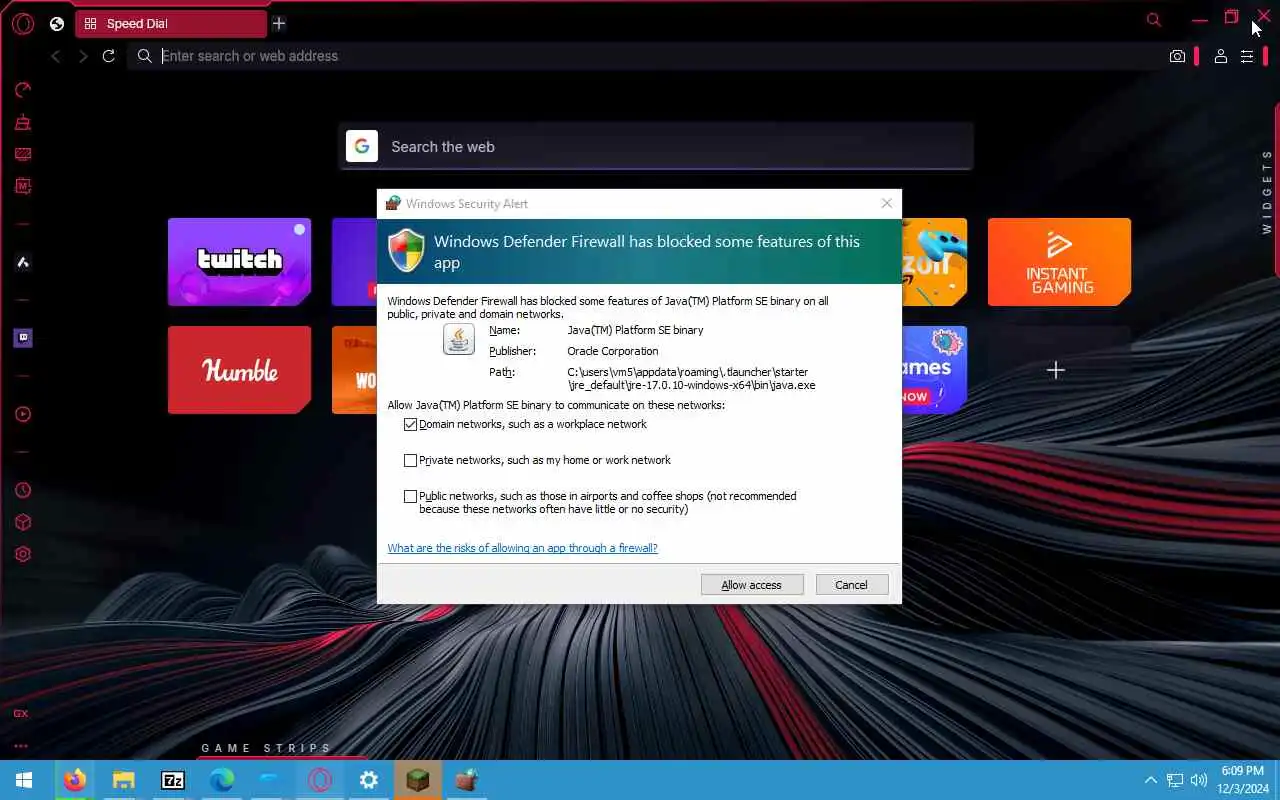The image size is (1280, 800).
Task: Open the Windows Start menu
Action: pyautogui.click(x=24, y=780)
